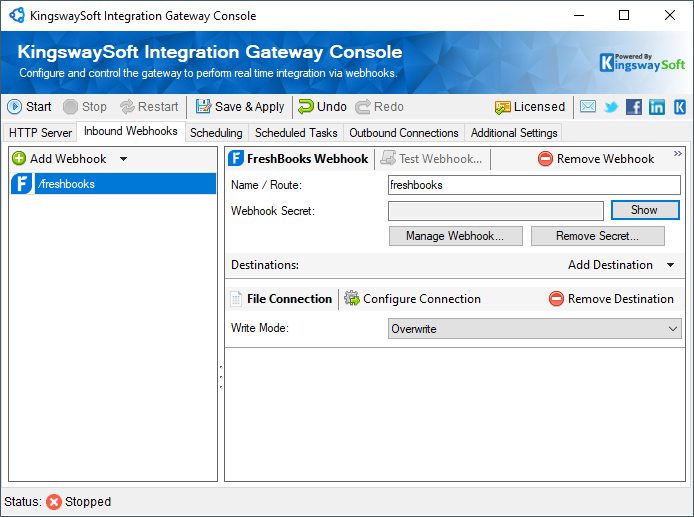Viewport: 694px width, 517px height.
Task: Save & Apply the configuration
Action: (x=240, y=107)
